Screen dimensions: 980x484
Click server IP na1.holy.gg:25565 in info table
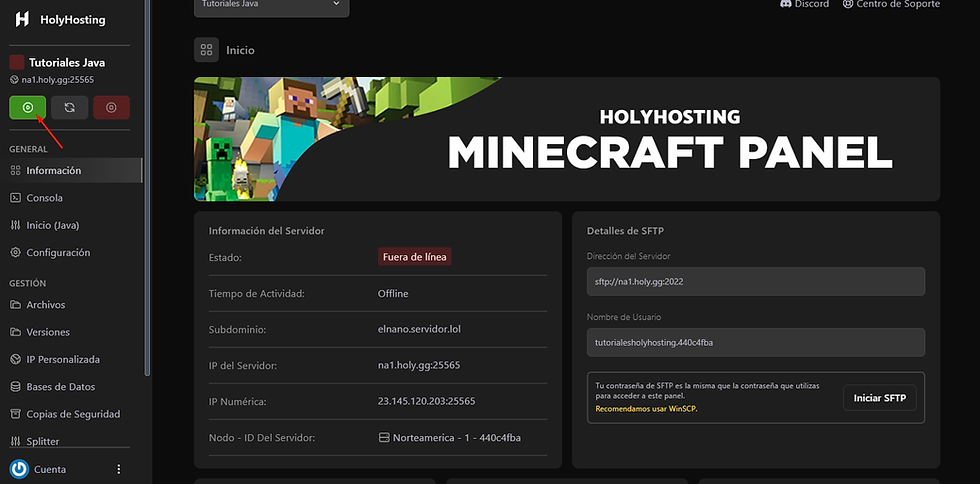click(419, 365)
